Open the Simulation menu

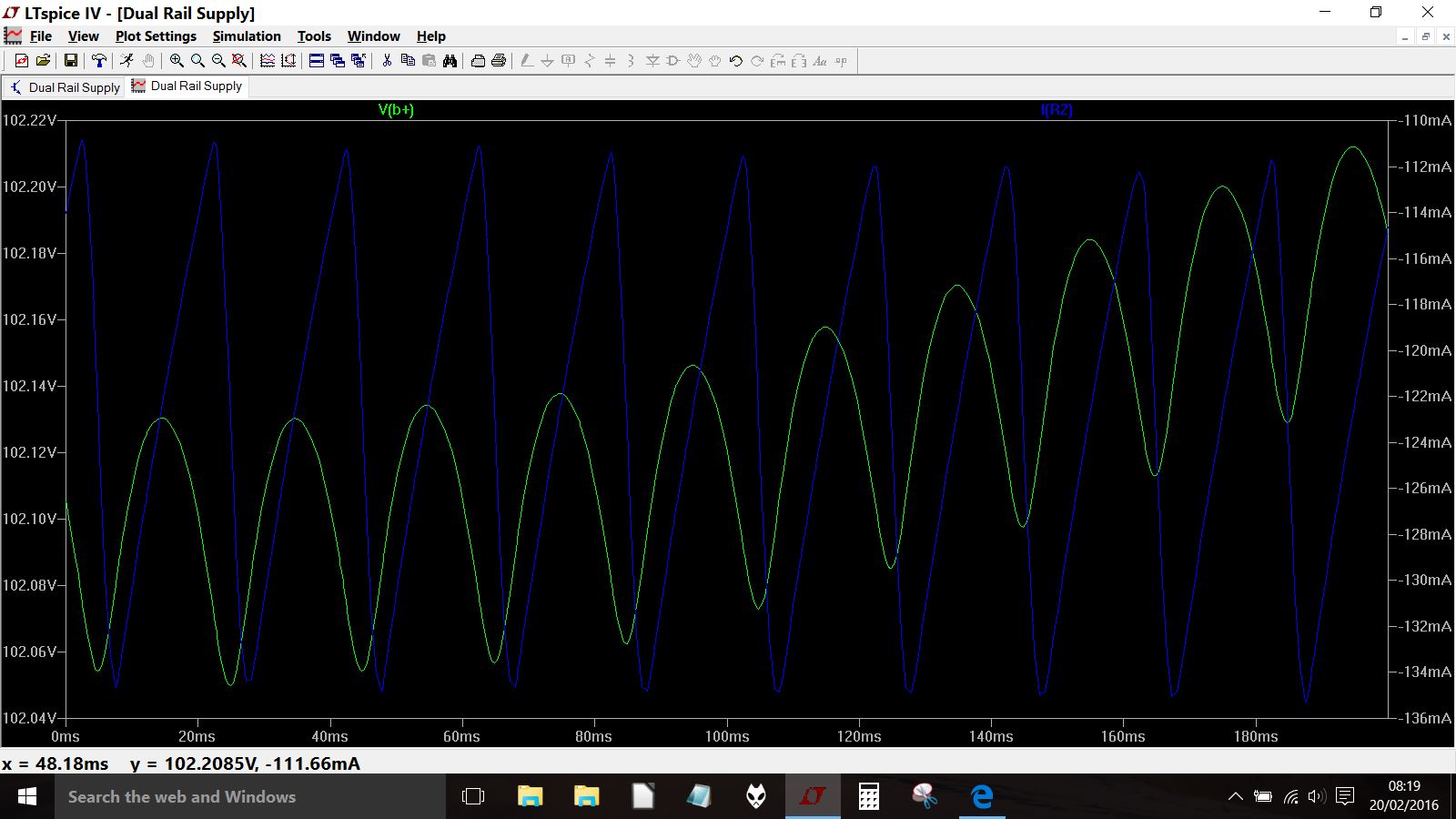247,36
